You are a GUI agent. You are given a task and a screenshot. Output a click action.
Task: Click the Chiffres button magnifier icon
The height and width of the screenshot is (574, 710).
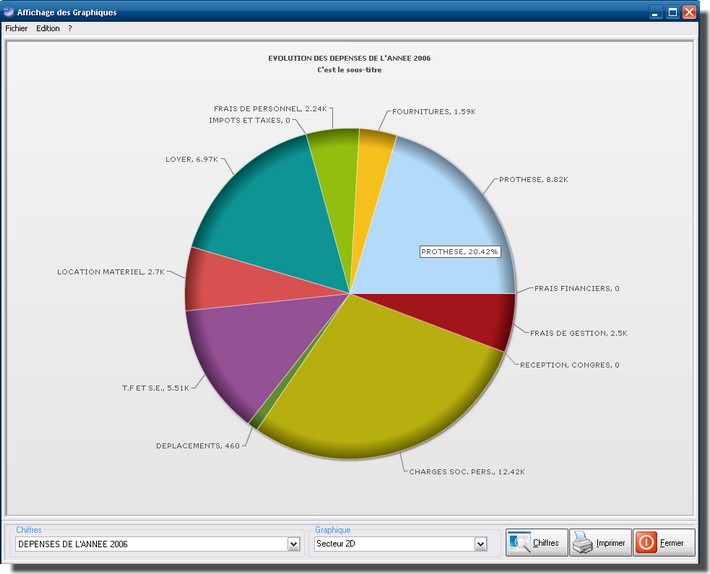[x=520, y=543]
